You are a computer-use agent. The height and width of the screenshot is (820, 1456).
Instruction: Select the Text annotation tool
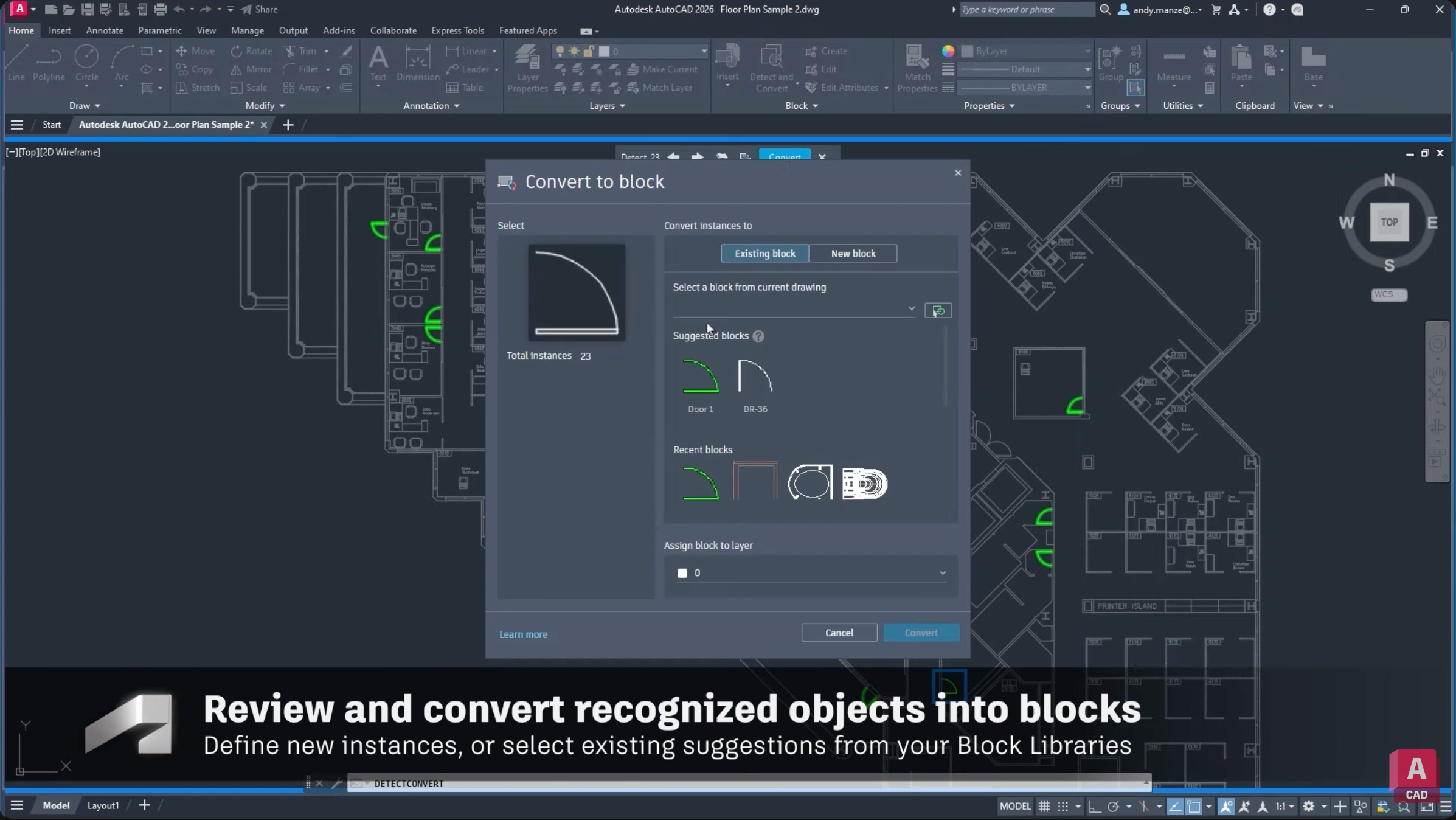[x=378, y=63]
